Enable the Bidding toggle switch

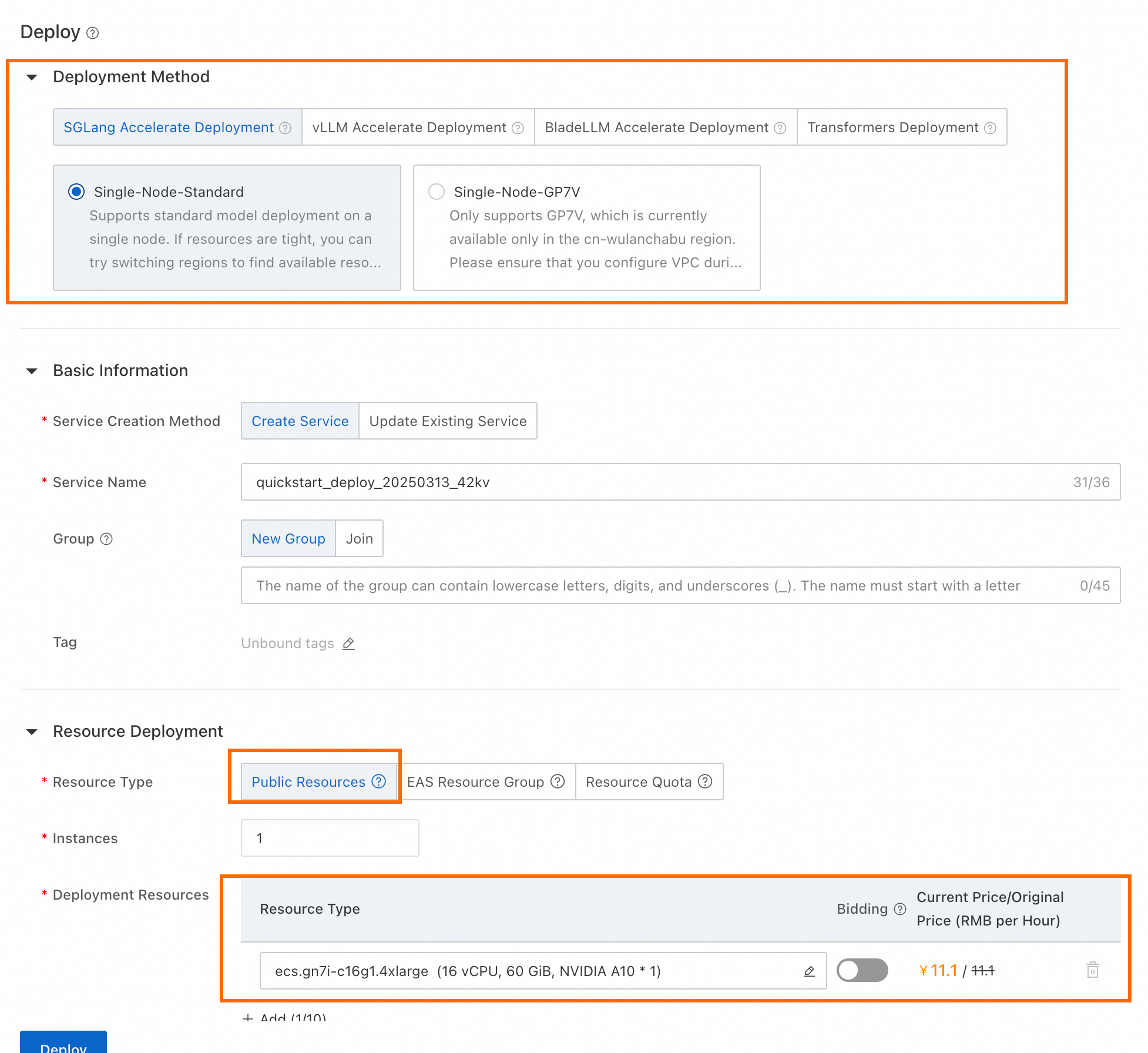pyautogui.click(x=862, y=970)
